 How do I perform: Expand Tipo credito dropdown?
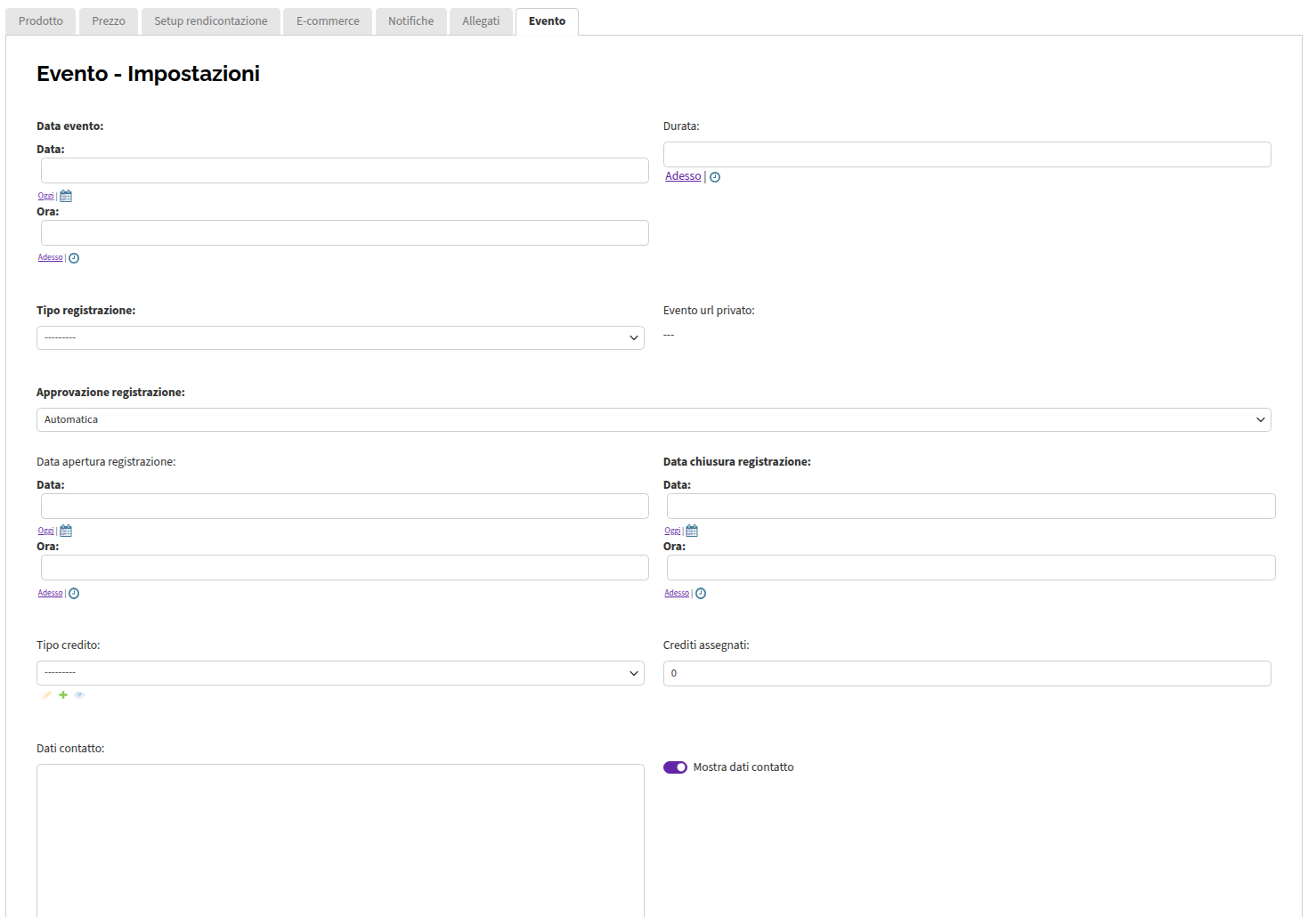pos(340,673)
